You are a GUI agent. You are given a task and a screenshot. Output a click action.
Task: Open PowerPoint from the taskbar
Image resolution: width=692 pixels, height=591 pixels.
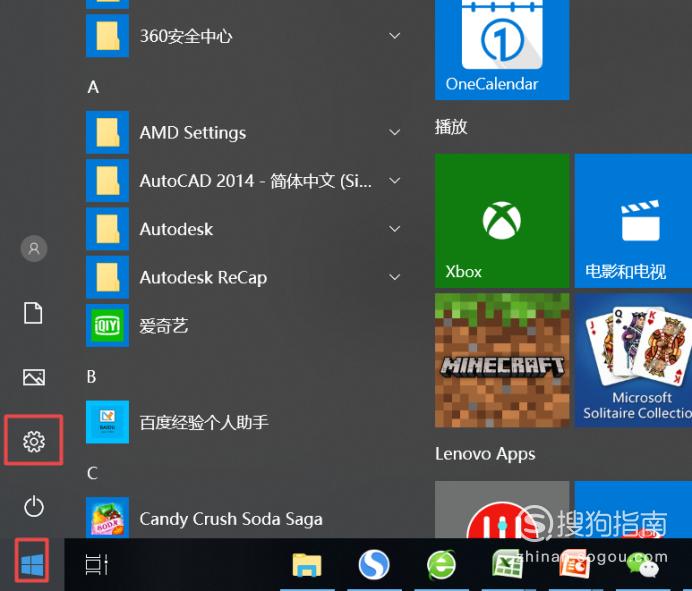tap(575, 565)
